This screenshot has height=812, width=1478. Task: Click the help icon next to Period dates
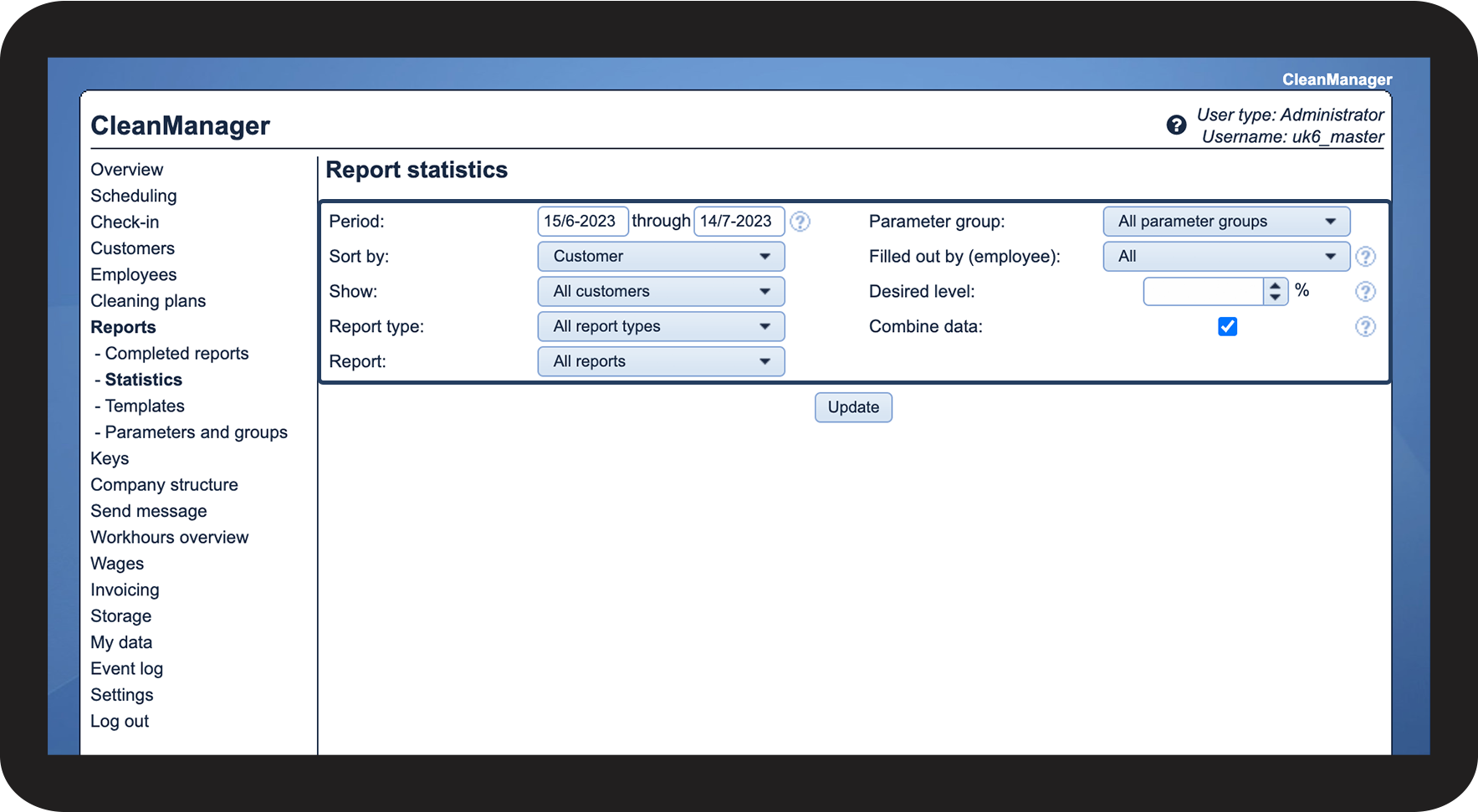[x=800, y=222]
